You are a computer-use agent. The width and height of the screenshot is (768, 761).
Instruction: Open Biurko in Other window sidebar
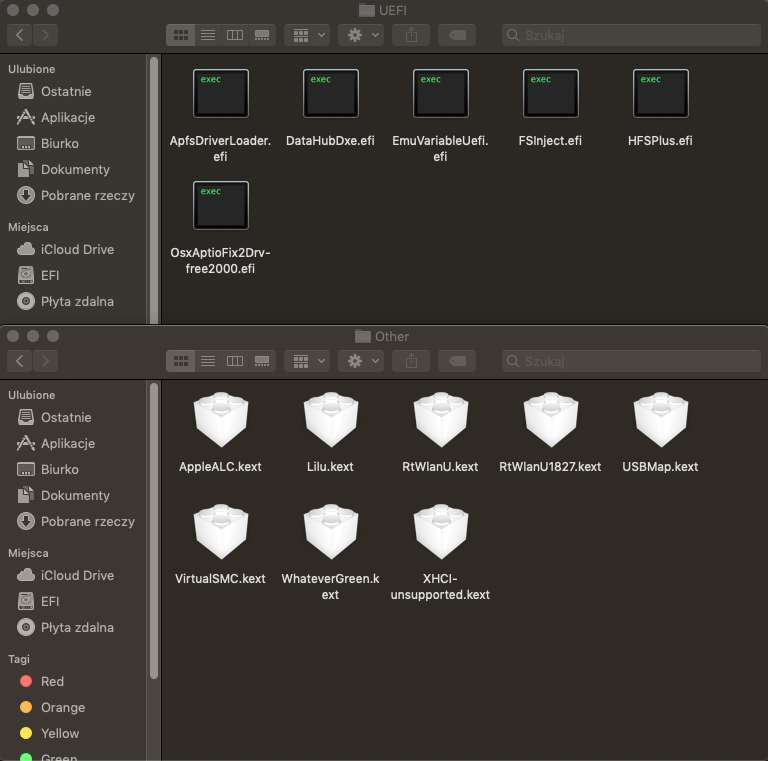pos(73,470)
